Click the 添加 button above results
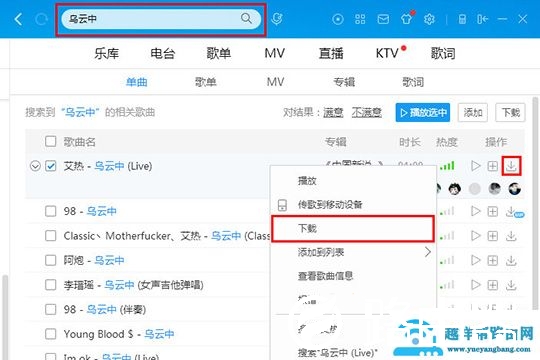This screenshot has height=360, width=540. pyautogui.click(x=472, y=112)
